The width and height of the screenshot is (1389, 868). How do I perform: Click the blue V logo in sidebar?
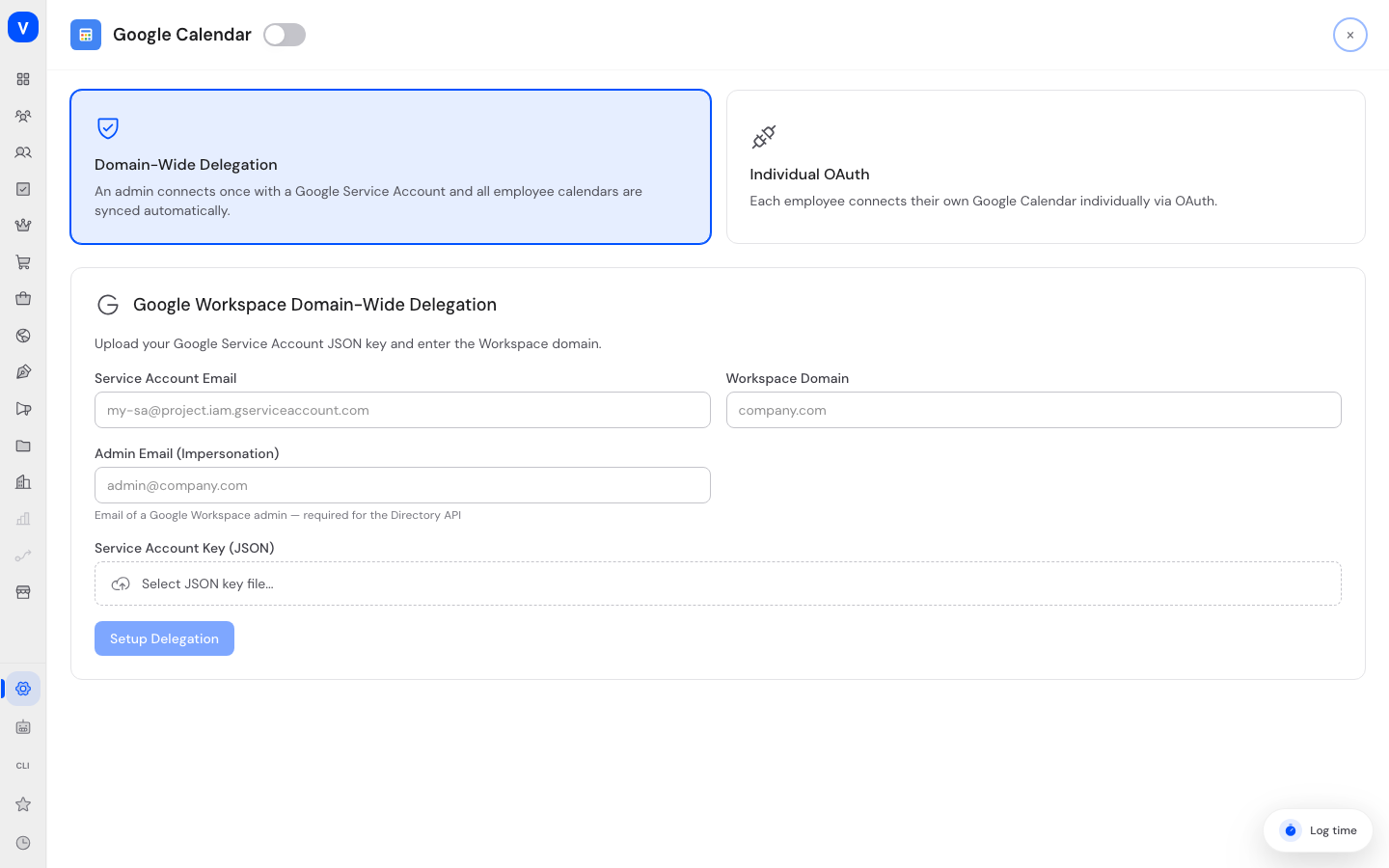(x=23, y=27)
